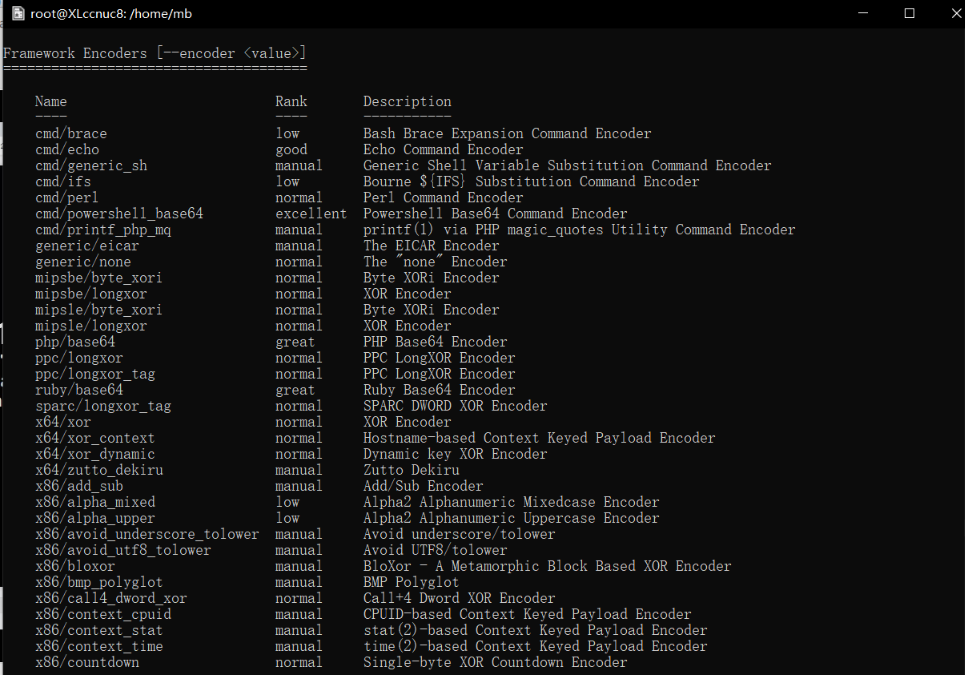
Task: Click the 'sparc/longxor_tag' encoder name
Action: pyautogui.click(x=103, y=405)
